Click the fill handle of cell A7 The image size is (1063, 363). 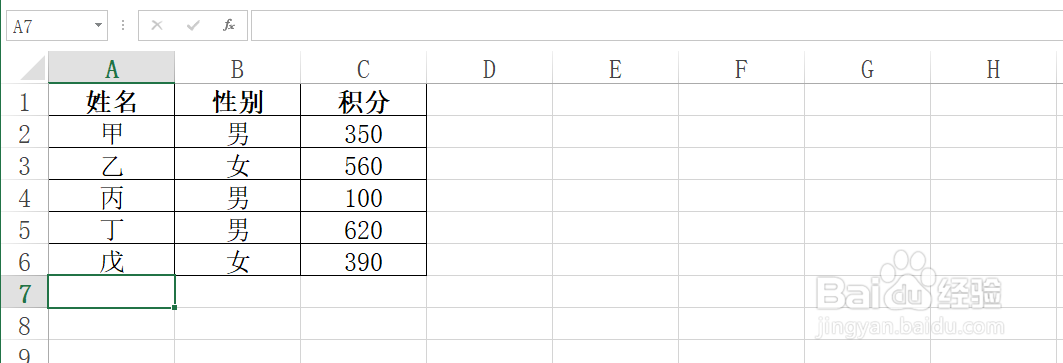coord(175,307)
